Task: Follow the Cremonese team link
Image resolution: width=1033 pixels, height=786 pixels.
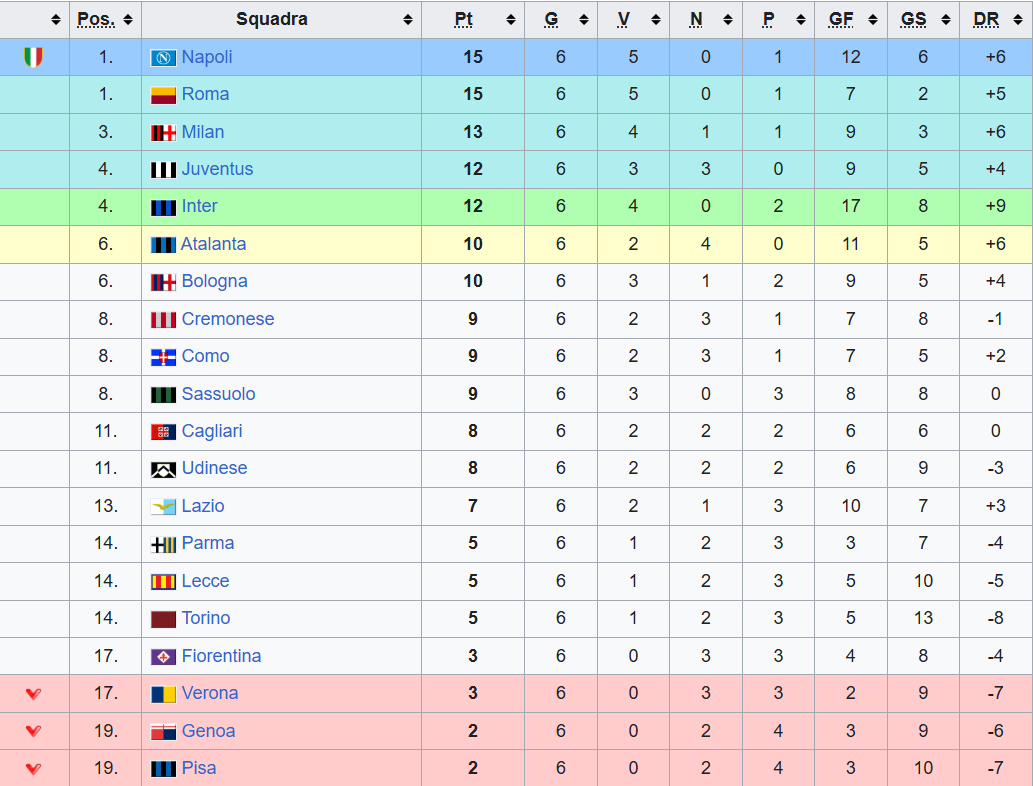Action: (x=227, y=319)
